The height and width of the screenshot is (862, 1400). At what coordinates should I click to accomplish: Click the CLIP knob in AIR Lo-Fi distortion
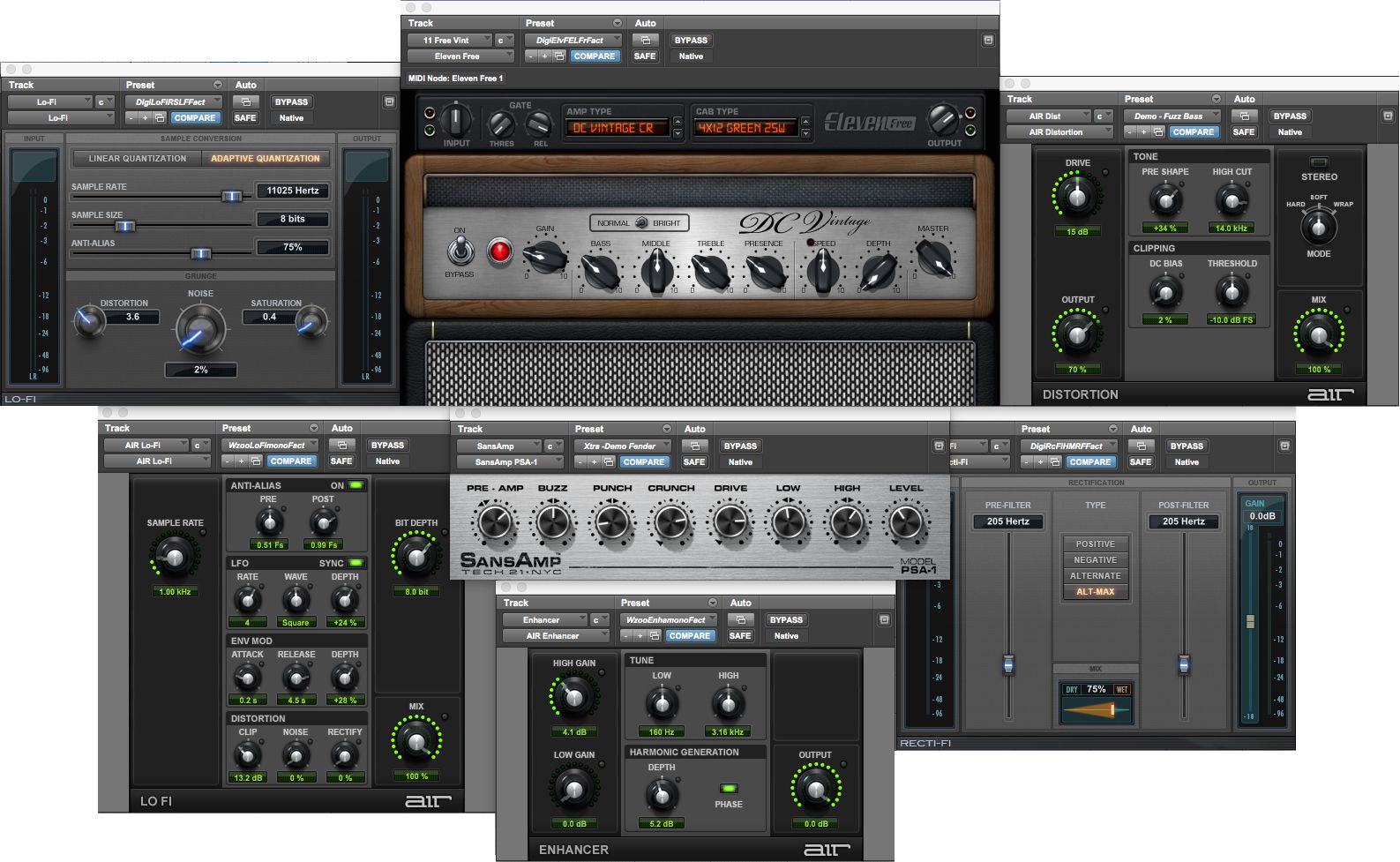coord(248,756)
